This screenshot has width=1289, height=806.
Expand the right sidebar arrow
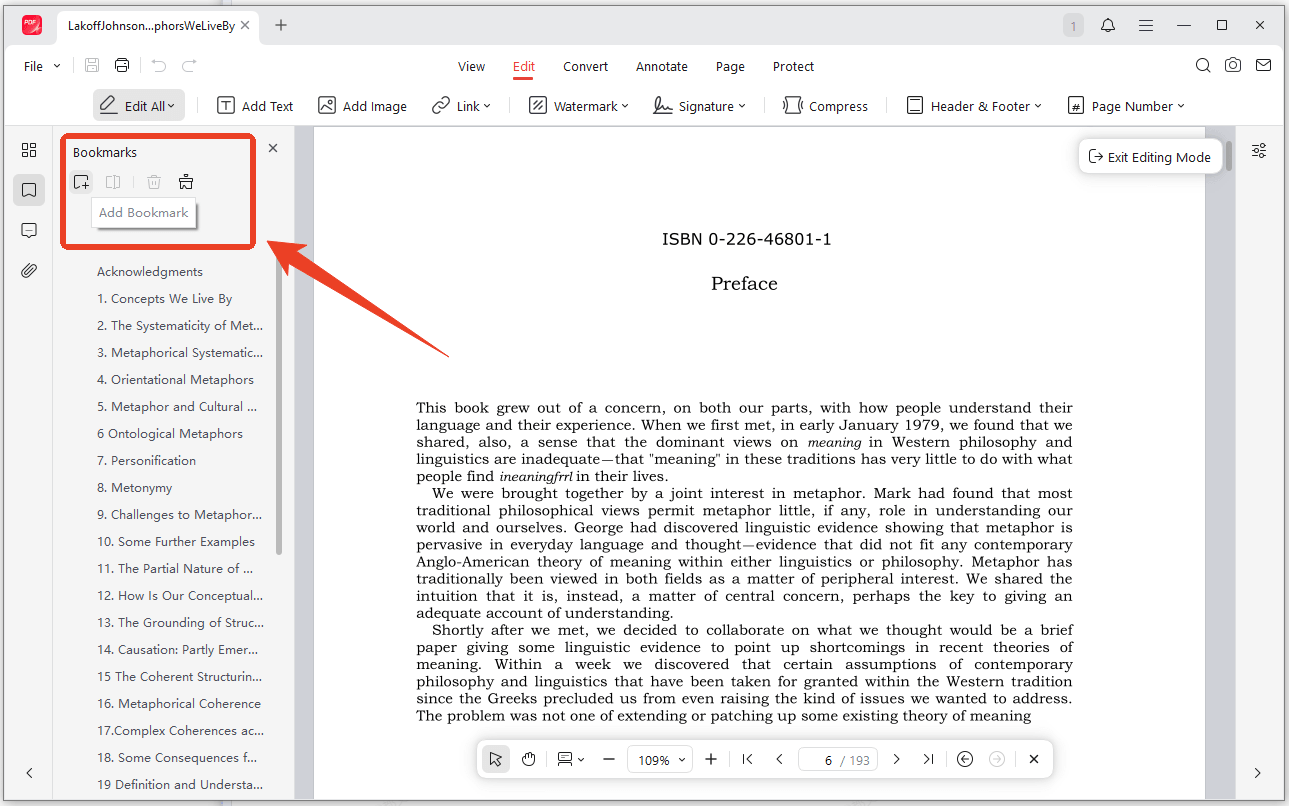tap(1258, 773)
